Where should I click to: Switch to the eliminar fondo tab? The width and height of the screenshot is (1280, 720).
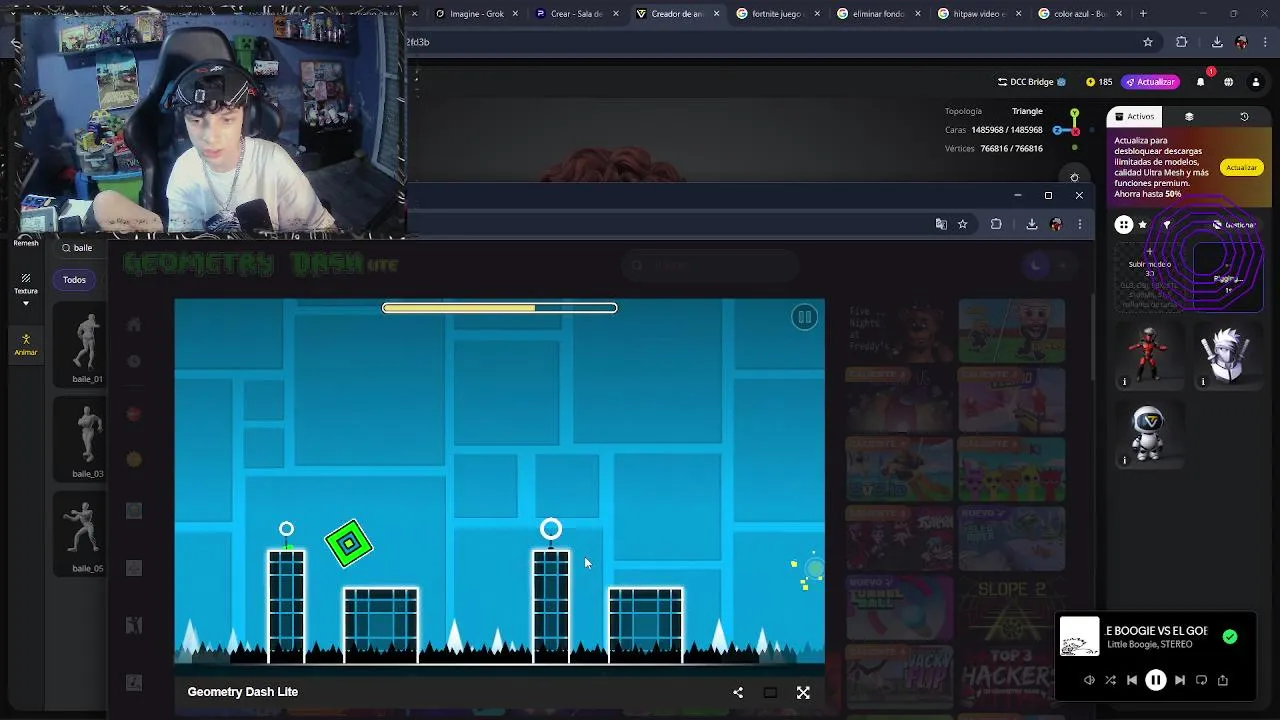(877, 14)
